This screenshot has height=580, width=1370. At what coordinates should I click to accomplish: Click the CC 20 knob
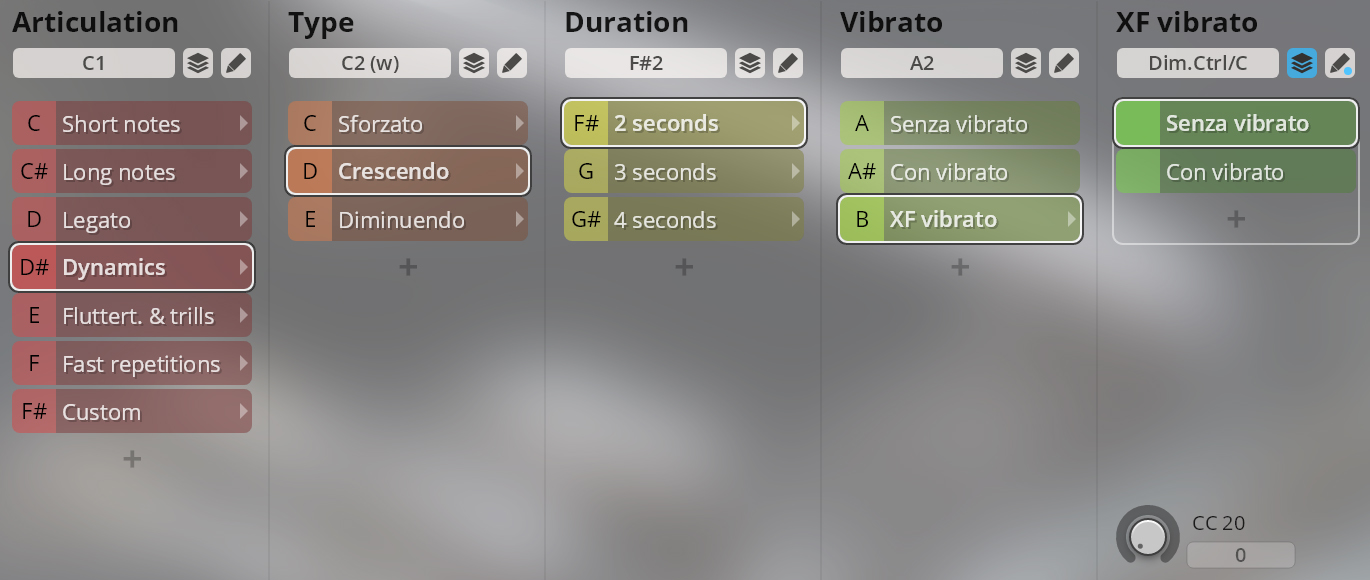1148,536
